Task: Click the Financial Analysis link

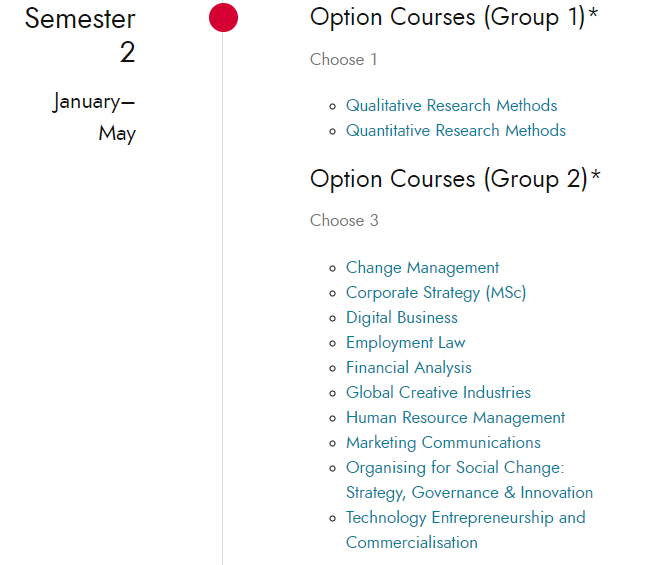Action: [409, 367]
